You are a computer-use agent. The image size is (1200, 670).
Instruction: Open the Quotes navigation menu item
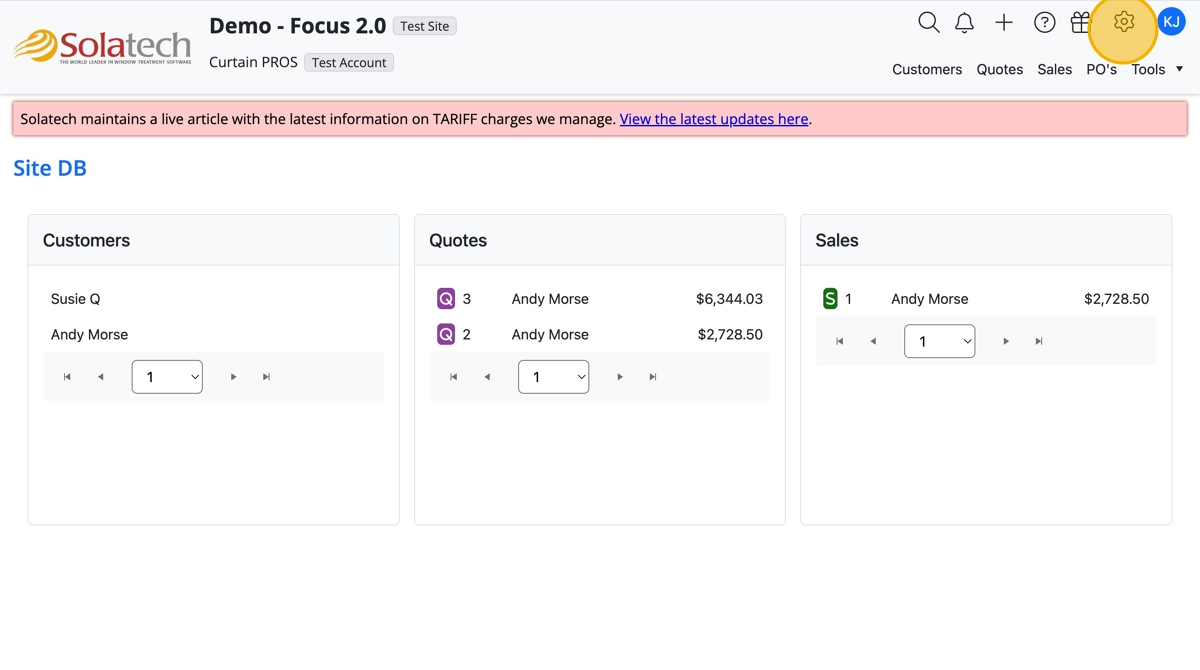1000,69
